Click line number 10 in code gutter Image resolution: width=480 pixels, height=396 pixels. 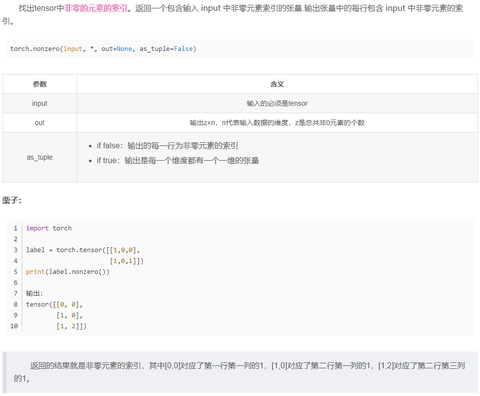point(14,326)
